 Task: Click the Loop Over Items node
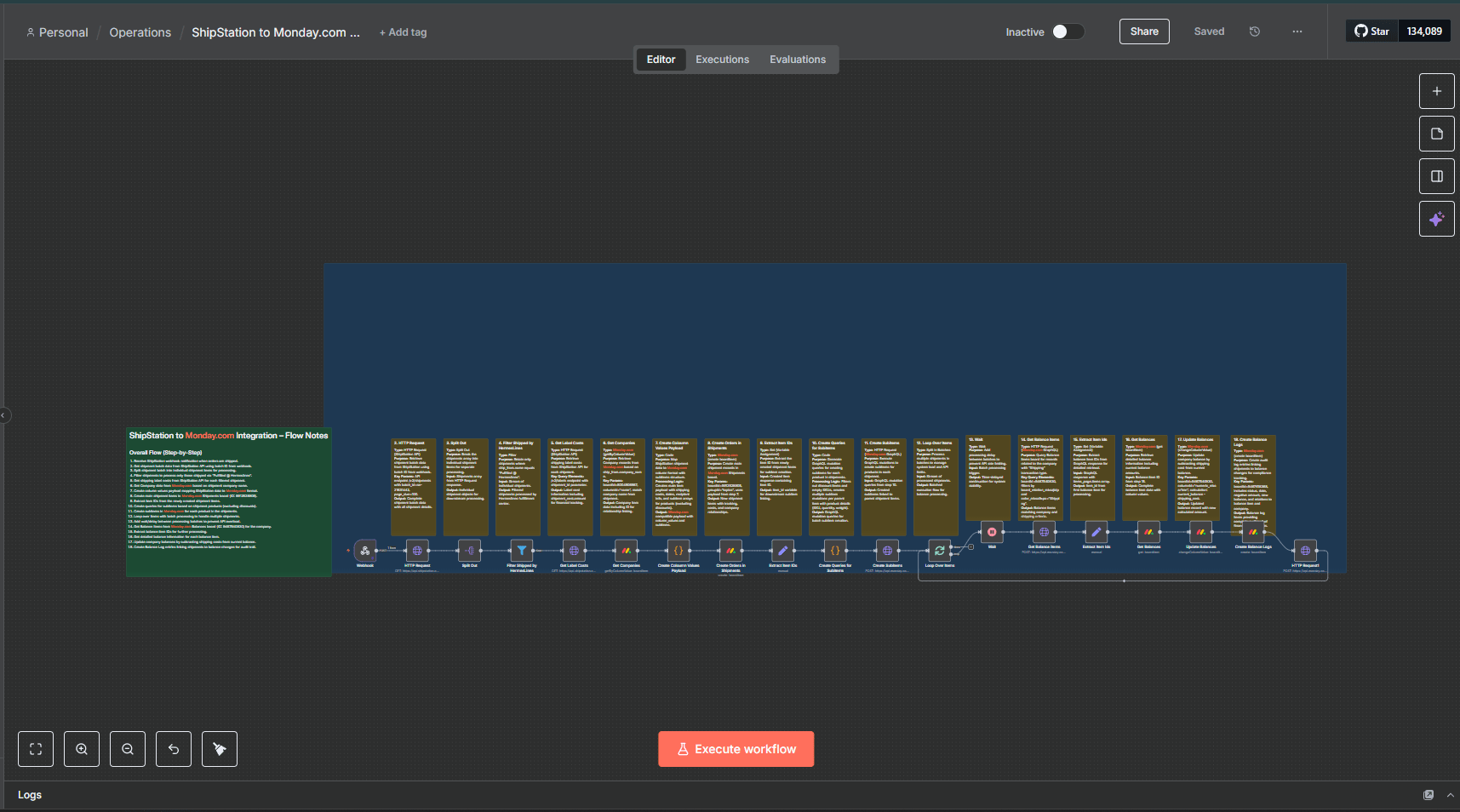pos(939,551)
